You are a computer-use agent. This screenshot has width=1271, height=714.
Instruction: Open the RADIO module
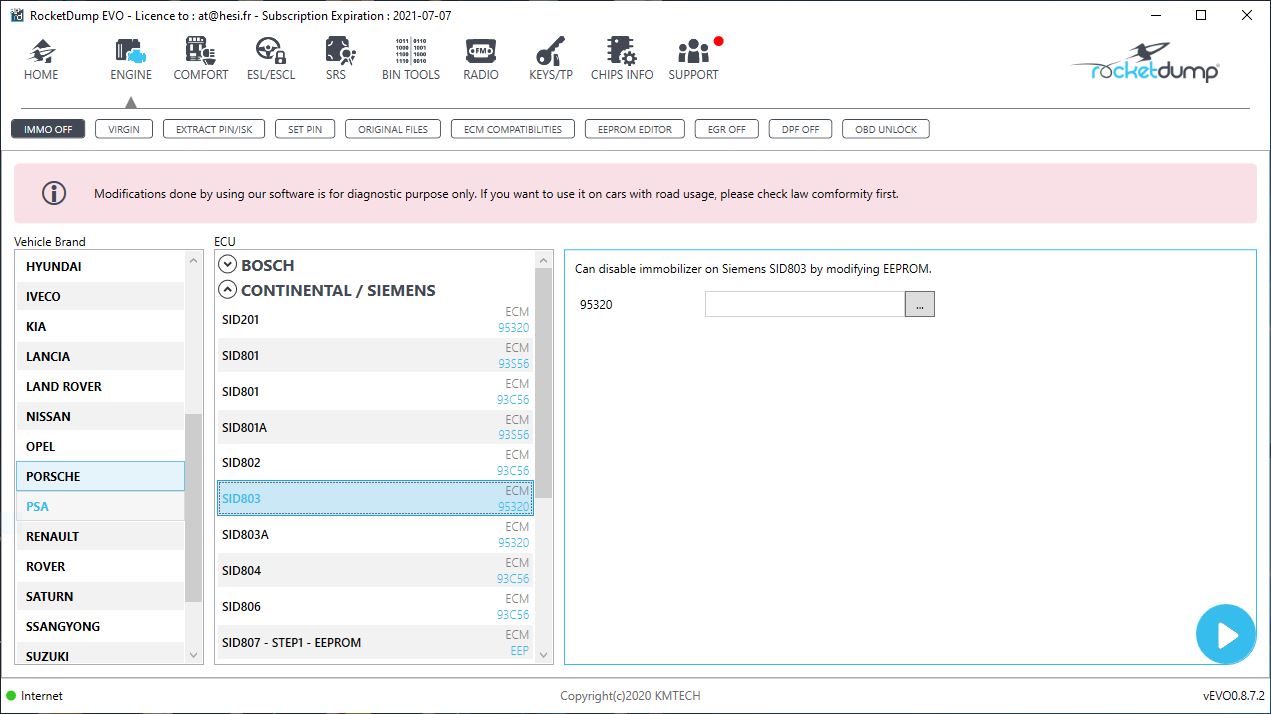480,57
